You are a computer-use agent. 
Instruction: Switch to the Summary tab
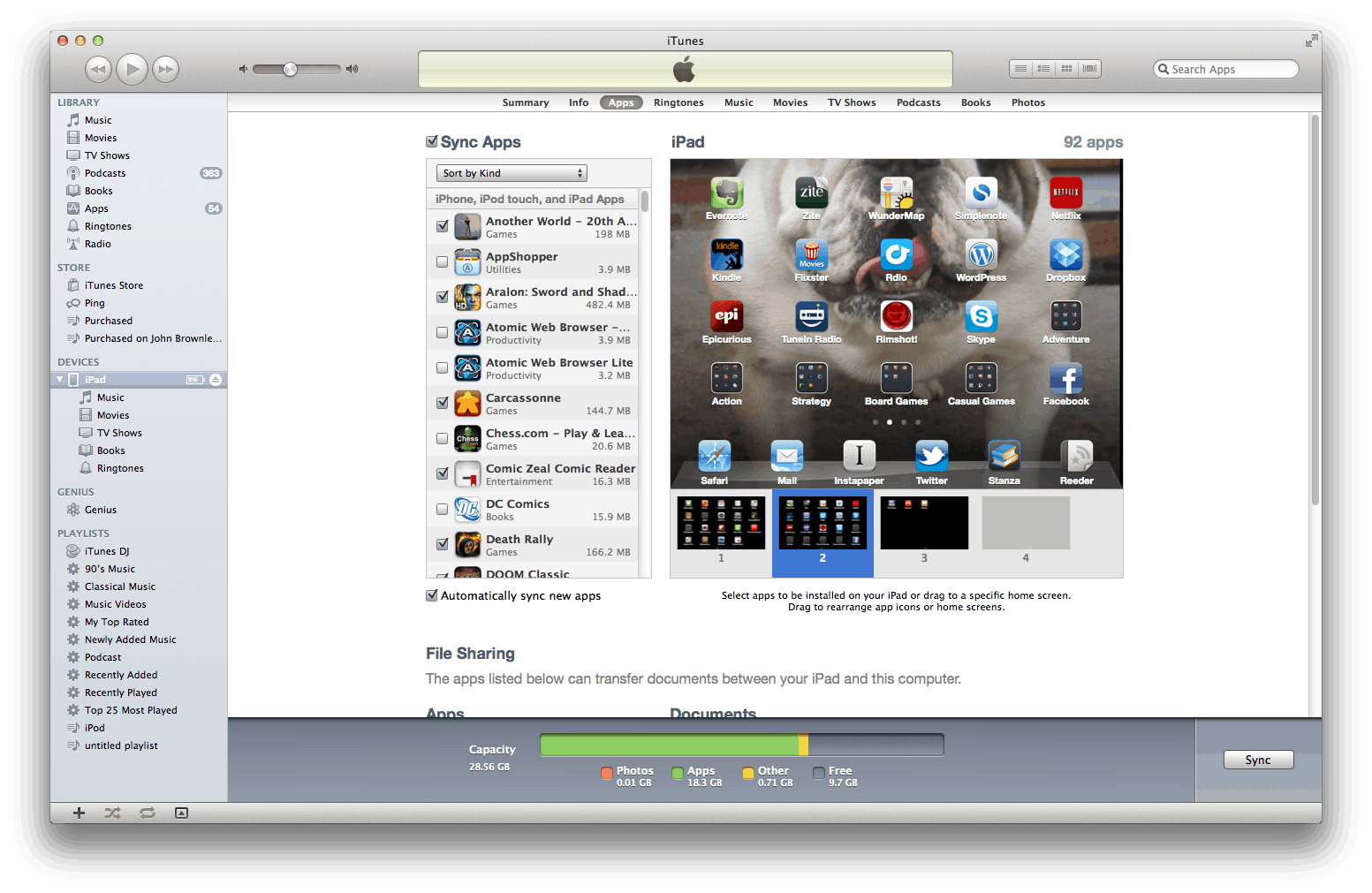[525, 102]
